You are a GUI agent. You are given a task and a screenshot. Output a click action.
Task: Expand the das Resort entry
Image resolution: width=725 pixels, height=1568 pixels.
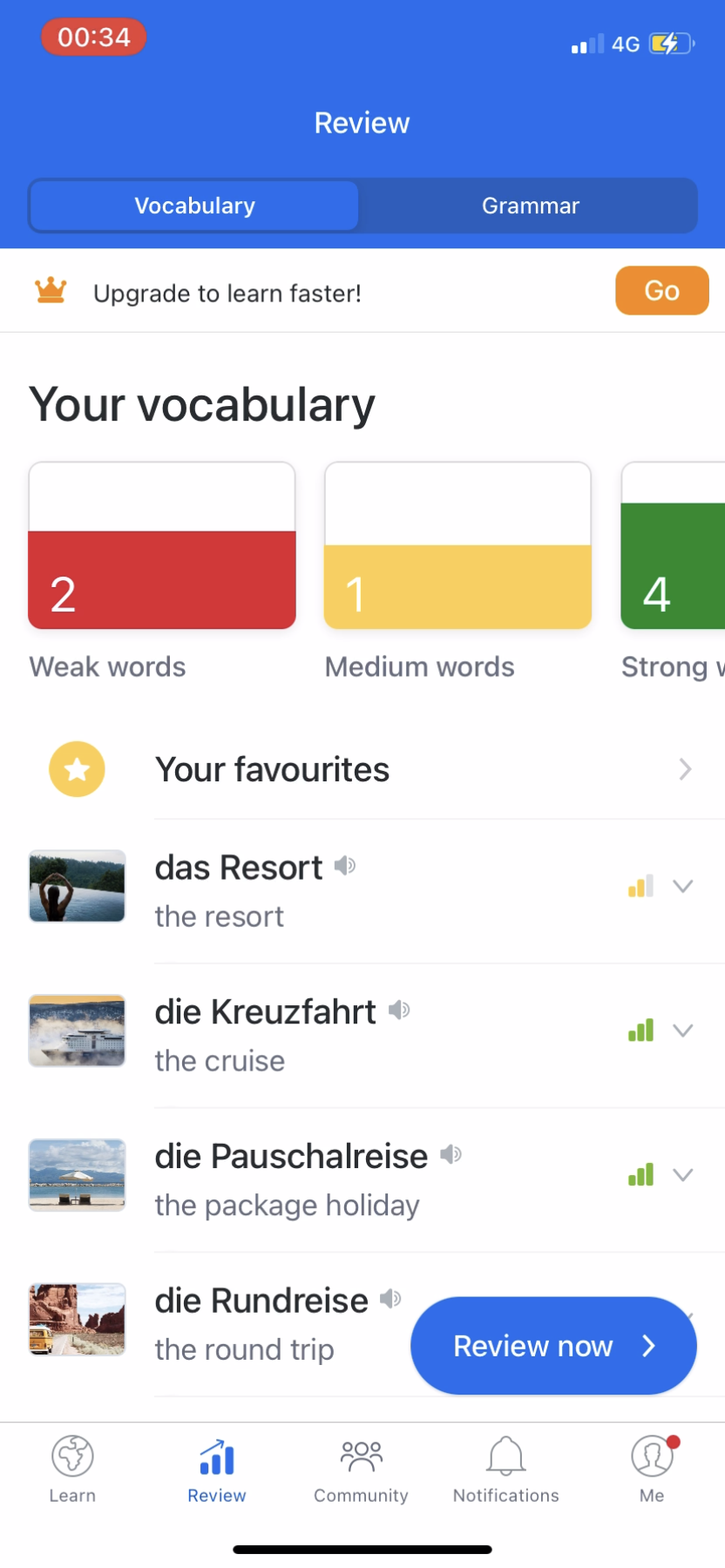(x=683, y=887)
